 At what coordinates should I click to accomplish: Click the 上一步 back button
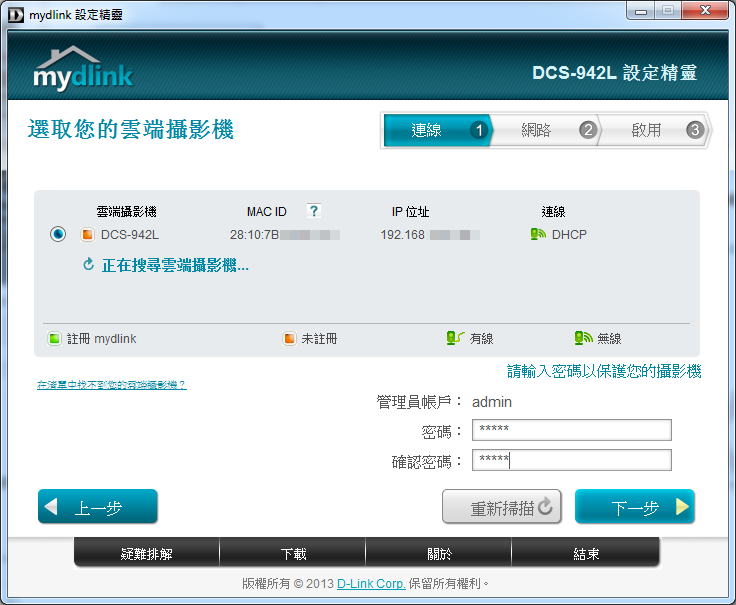98,507
